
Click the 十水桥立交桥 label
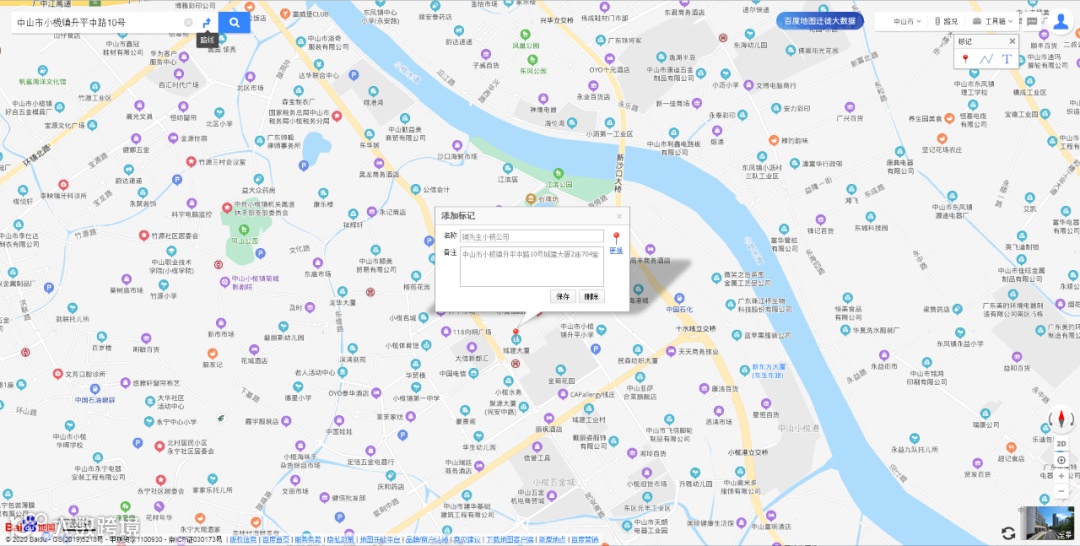click(x=696, y=328)
